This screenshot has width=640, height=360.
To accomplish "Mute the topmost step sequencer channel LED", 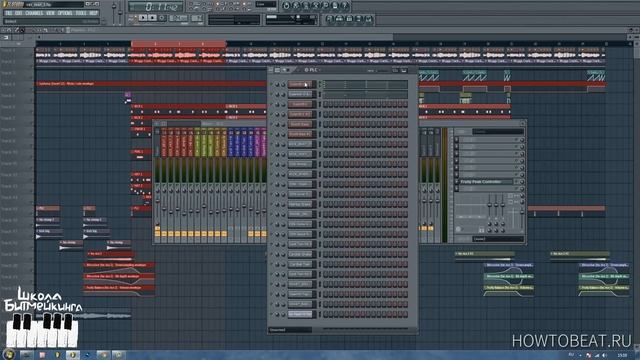I will tap(271, 84).
